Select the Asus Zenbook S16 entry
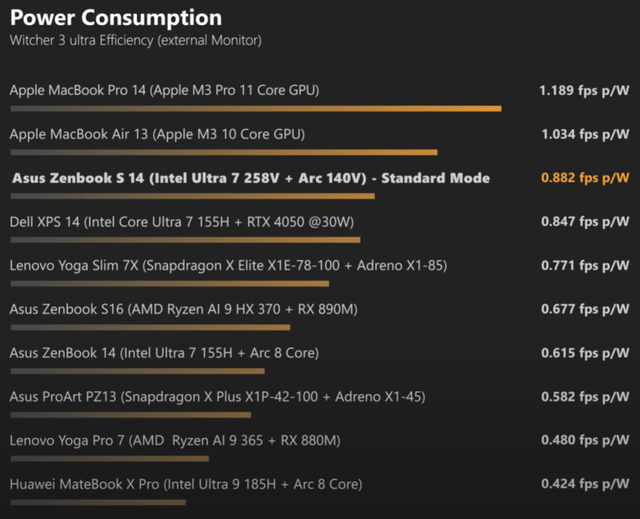The height and width of the screenshot is (519, 640). 183,310
